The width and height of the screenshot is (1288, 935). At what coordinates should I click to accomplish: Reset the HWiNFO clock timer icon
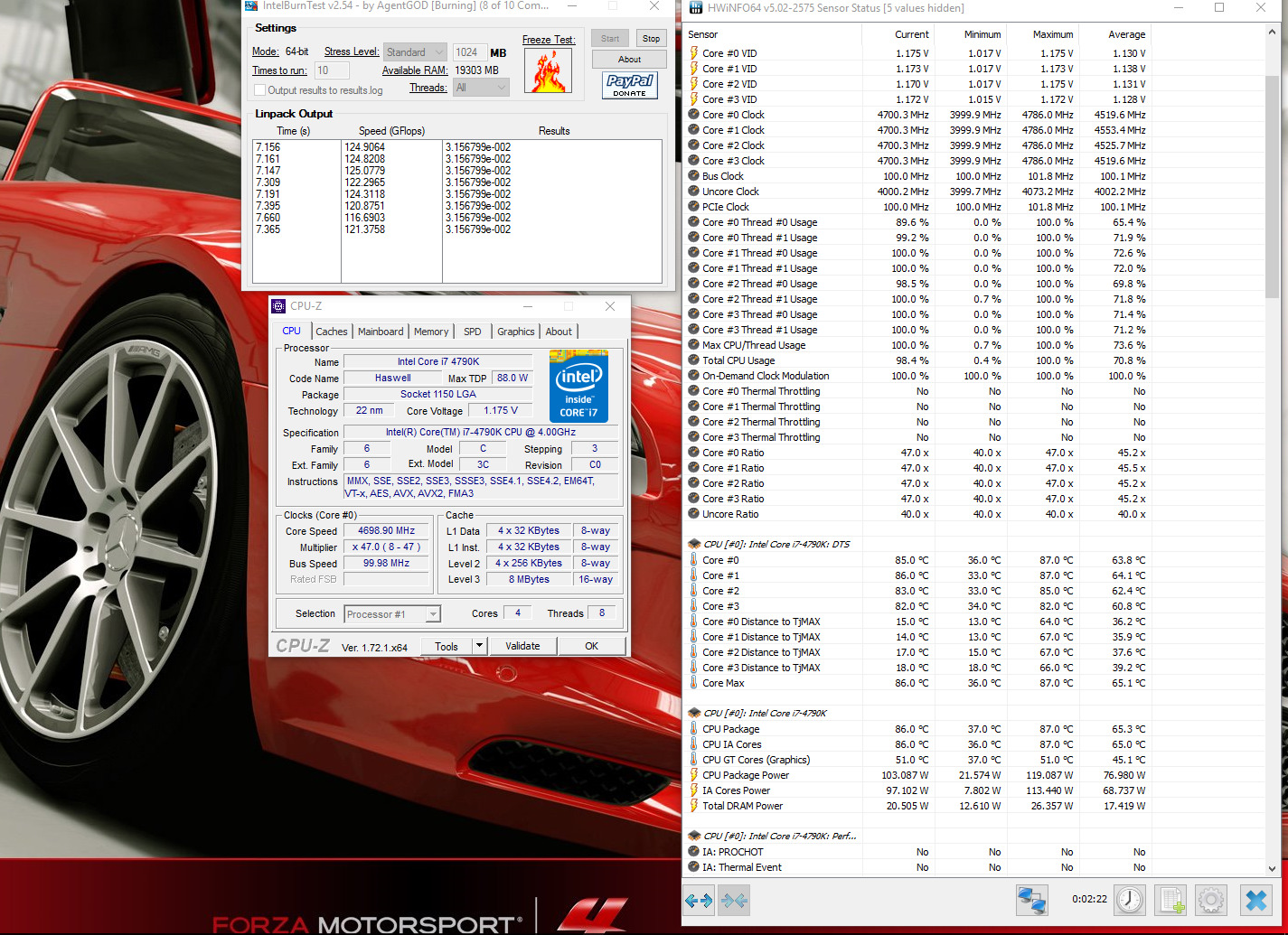tap(1129, 900)
